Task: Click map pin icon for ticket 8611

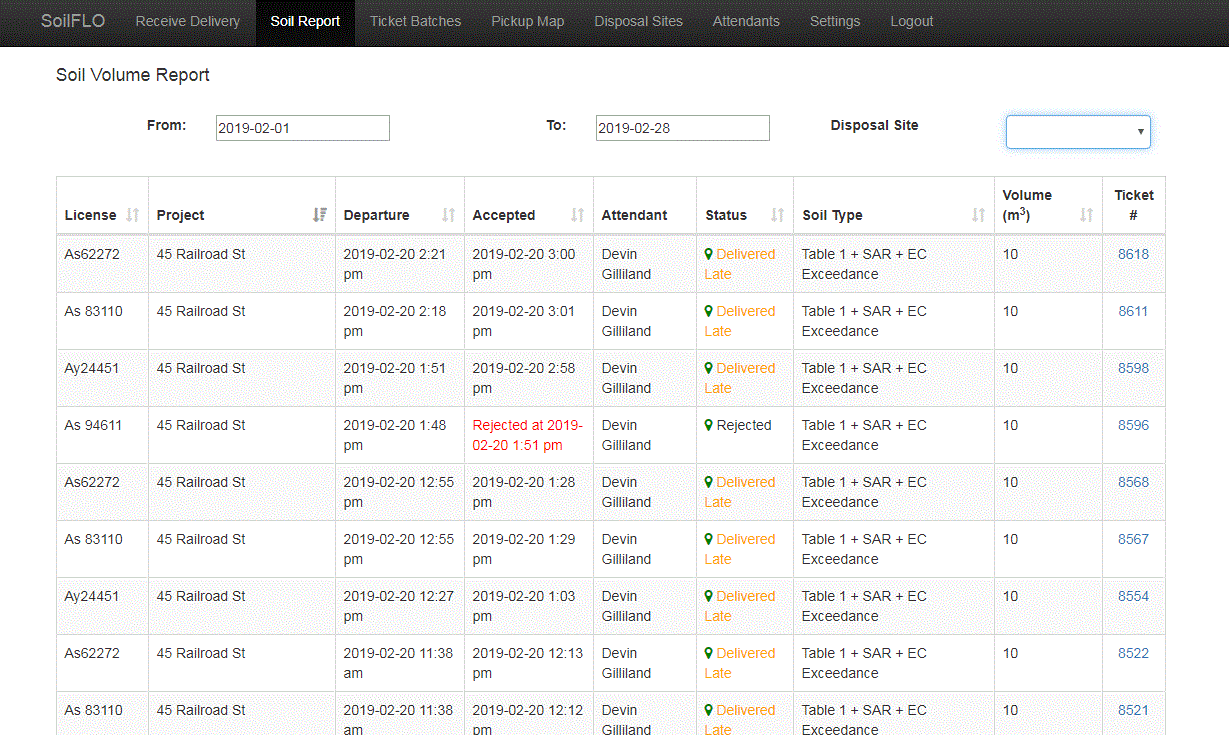Action: [709, 311]
